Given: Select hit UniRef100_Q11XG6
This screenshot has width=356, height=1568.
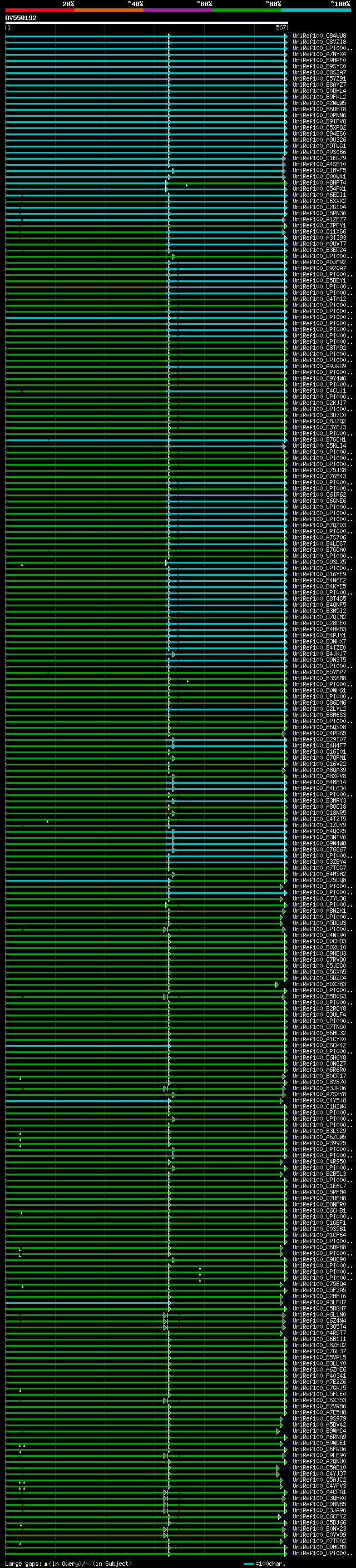Looking at the screenshot, I should point(319,231).
